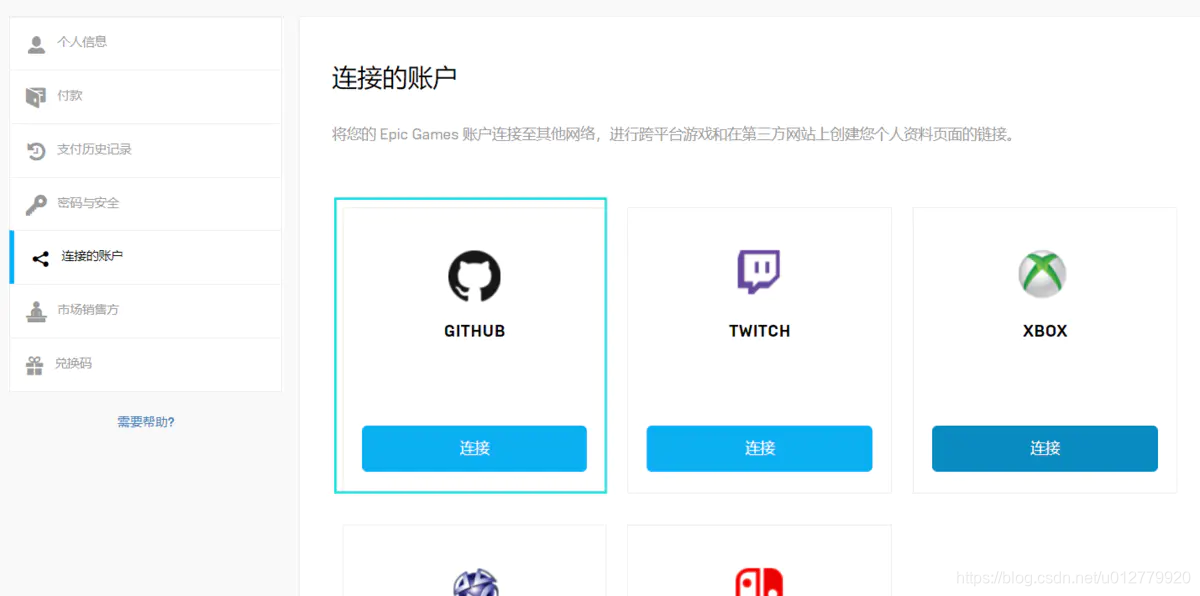This screenshot has width=1200, height=596.
Task: Click the person icon beside 个人信息
Action: [x=37, y=44]
